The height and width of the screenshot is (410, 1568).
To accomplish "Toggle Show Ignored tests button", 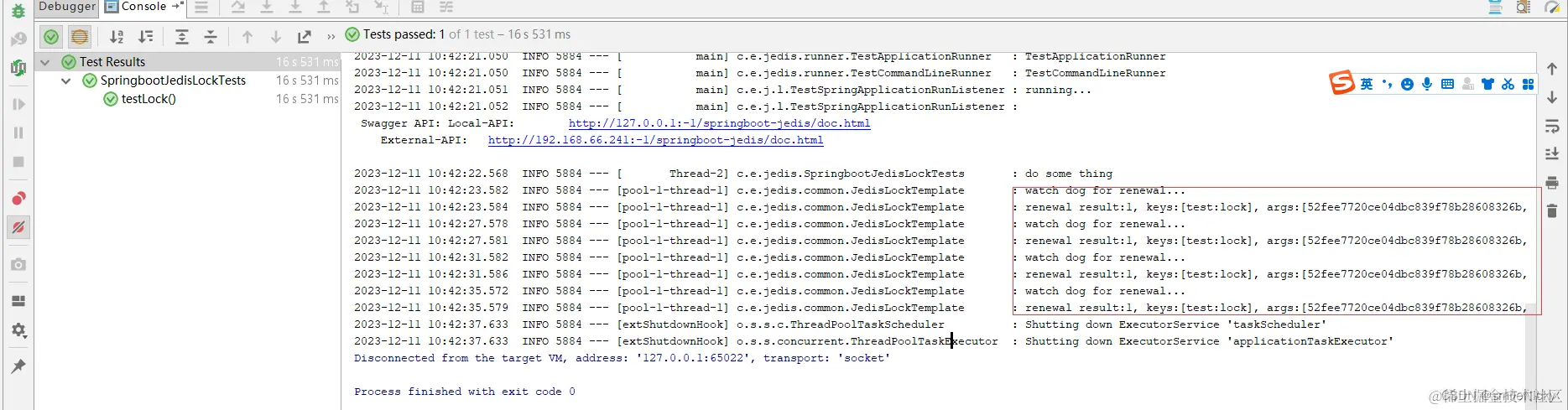I will (80, 37).
